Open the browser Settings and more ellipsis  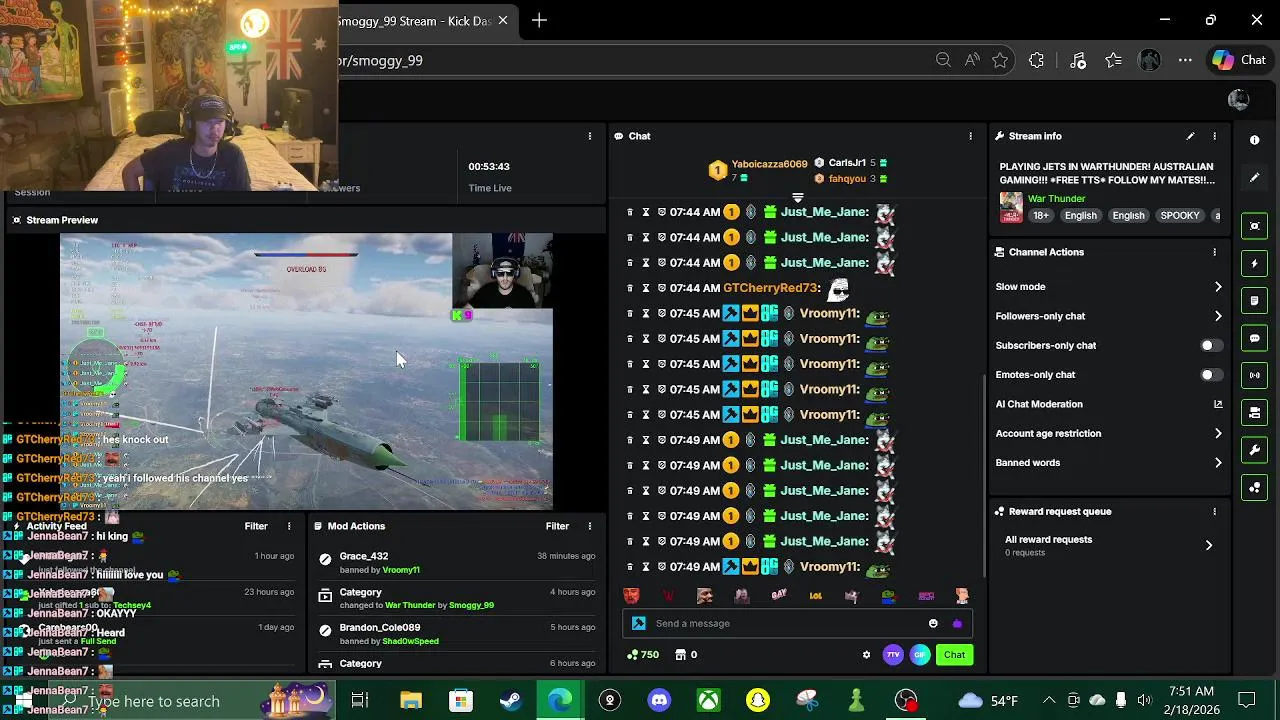point(1185,60)
